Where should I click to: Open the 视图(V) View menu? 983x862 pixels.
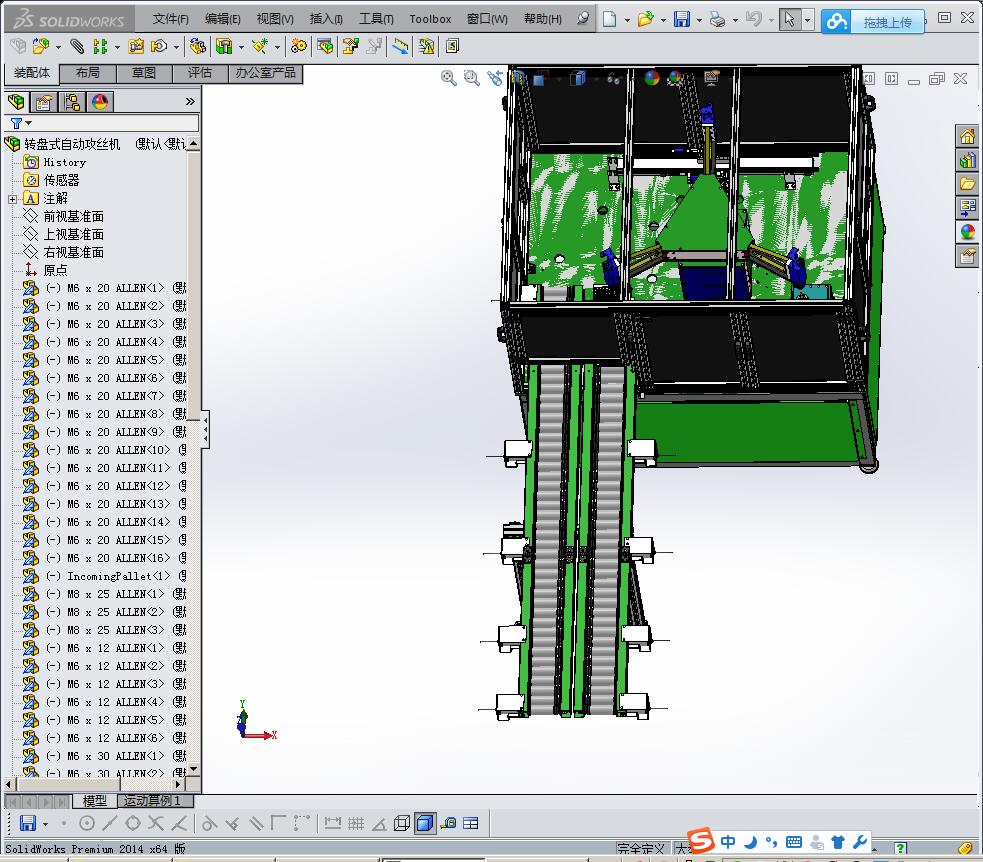[x=275, y=19]
